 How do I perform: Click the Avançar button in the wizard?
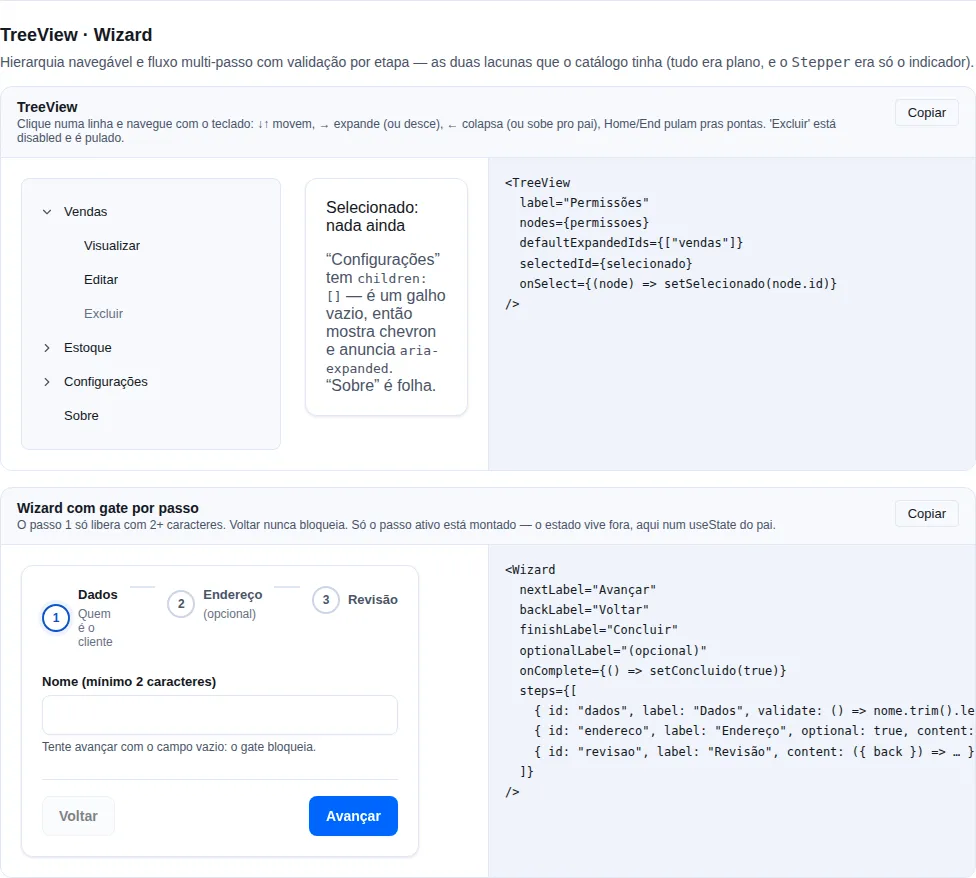tap(353, 816)
